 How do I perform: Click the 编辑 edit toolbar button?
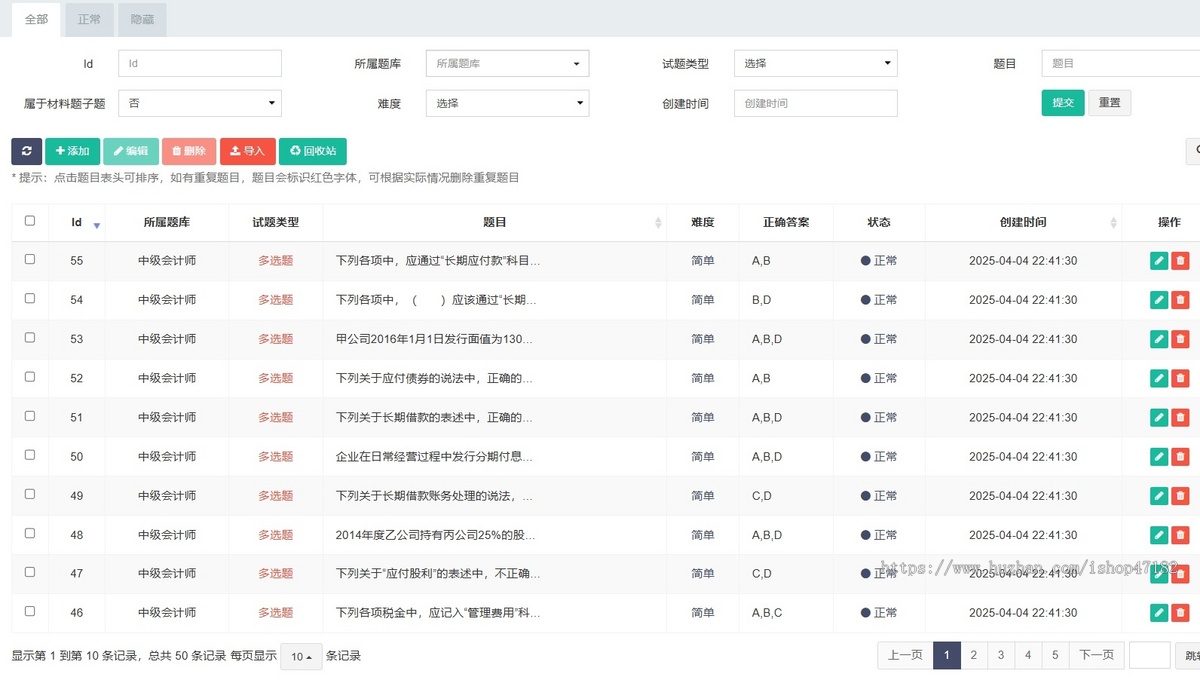point(131,151)
